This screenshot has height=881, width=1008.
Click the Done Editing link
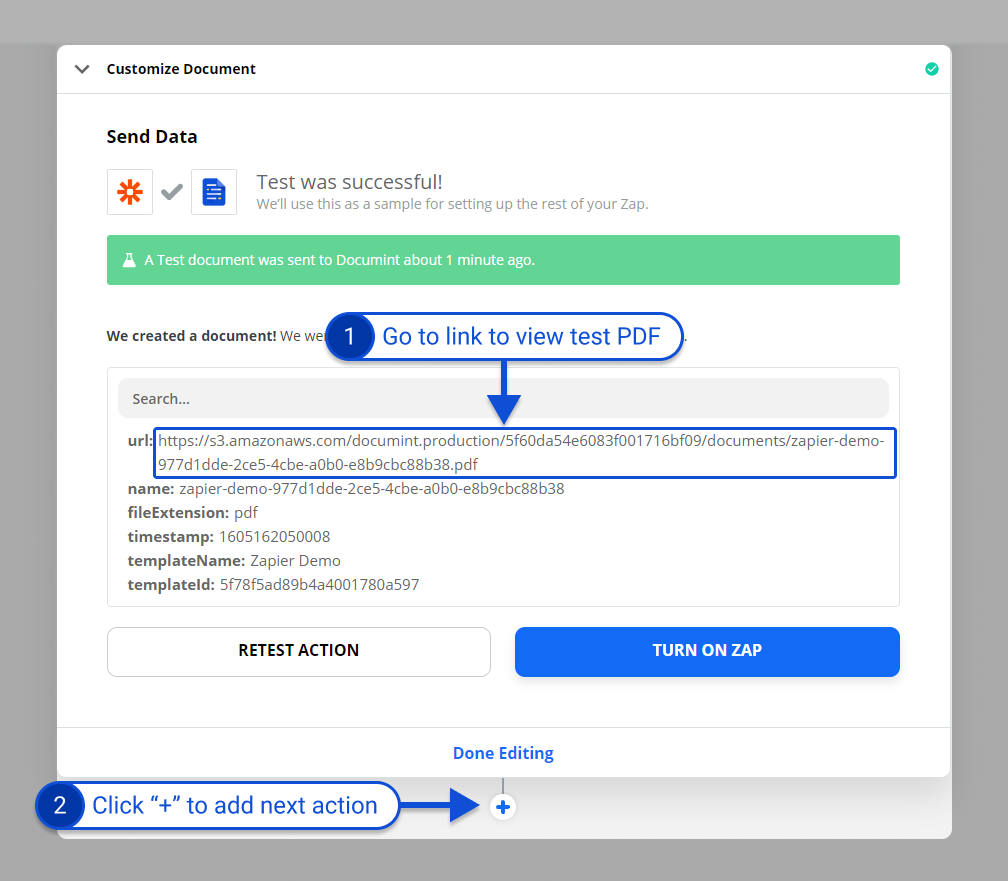(503, 753)
